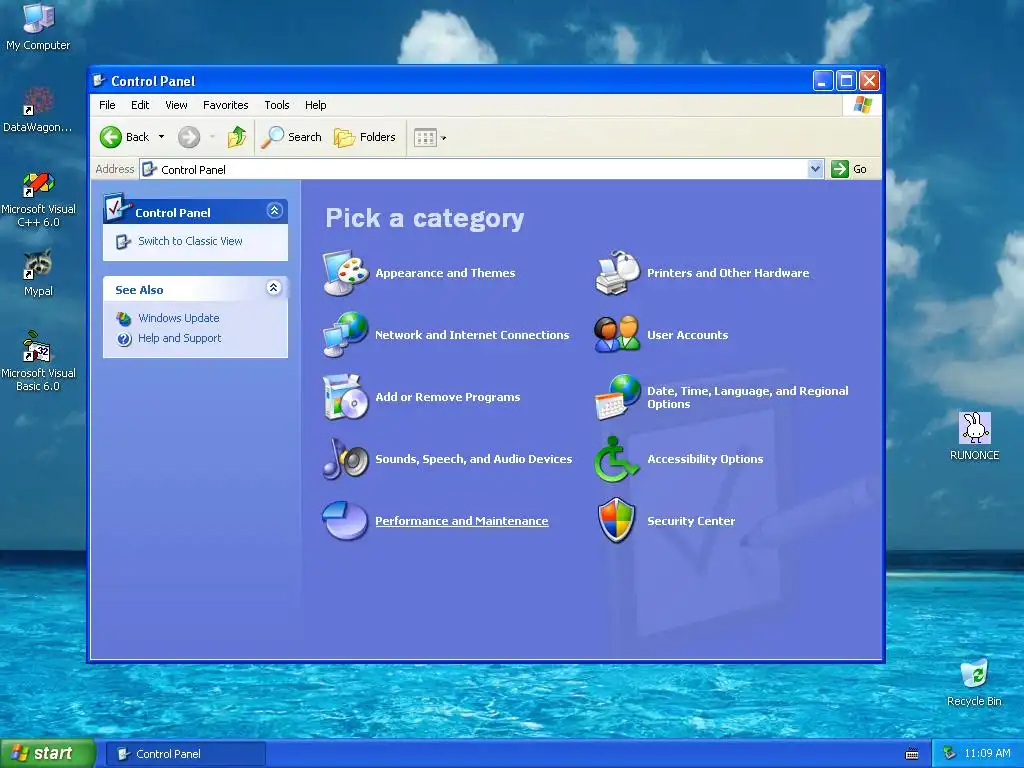Open the Add or Remove Programs icon

coord(346,396)
